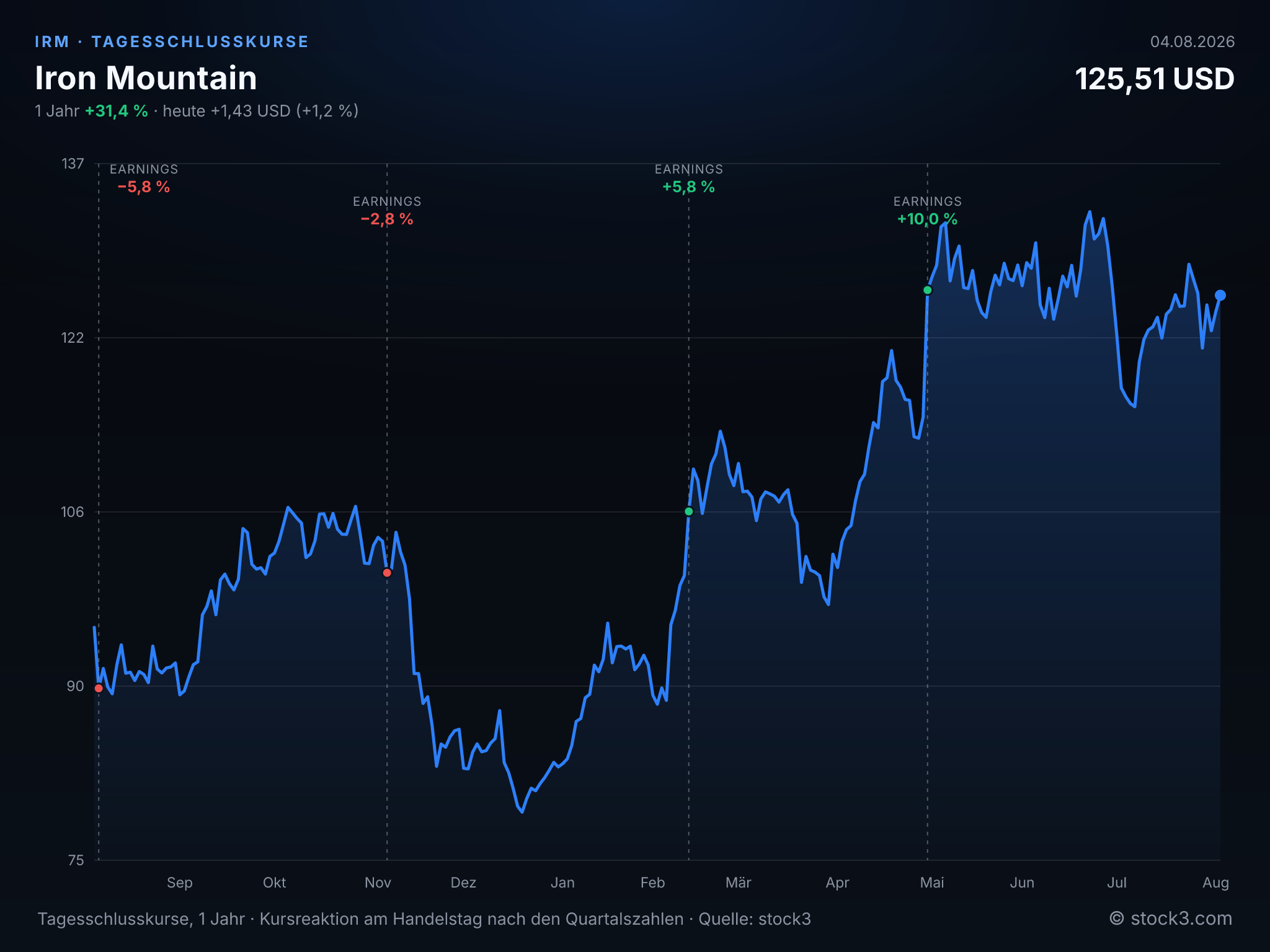The width and height of the screenshot is (1270, 952).
Task: Click the "Apr" month label
Action: click(x=837, y=883)
